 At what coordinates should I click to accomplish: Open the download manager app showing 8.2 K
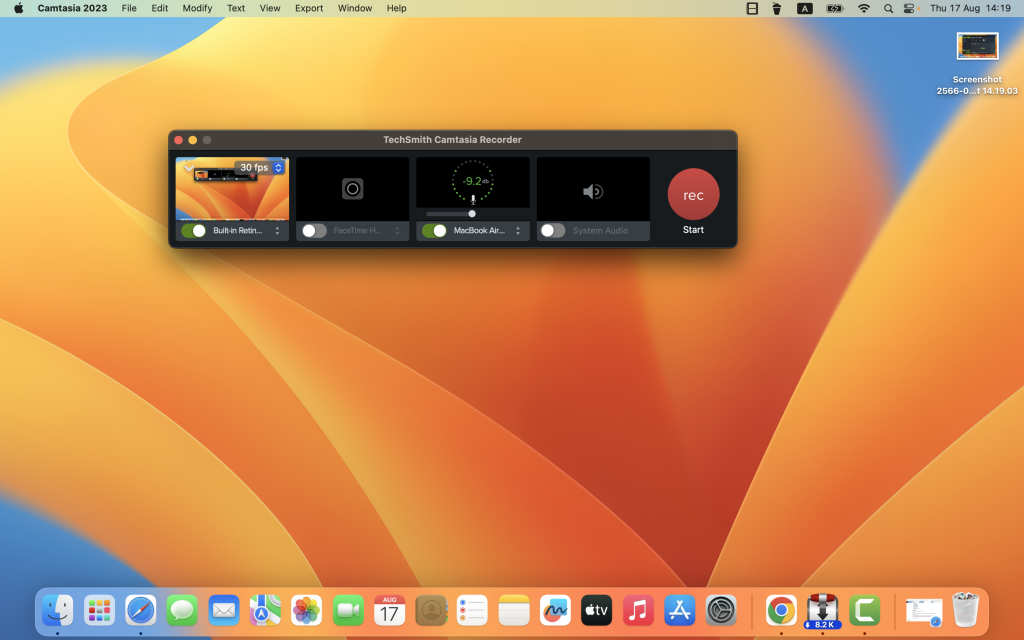click(x=823, y=611)
